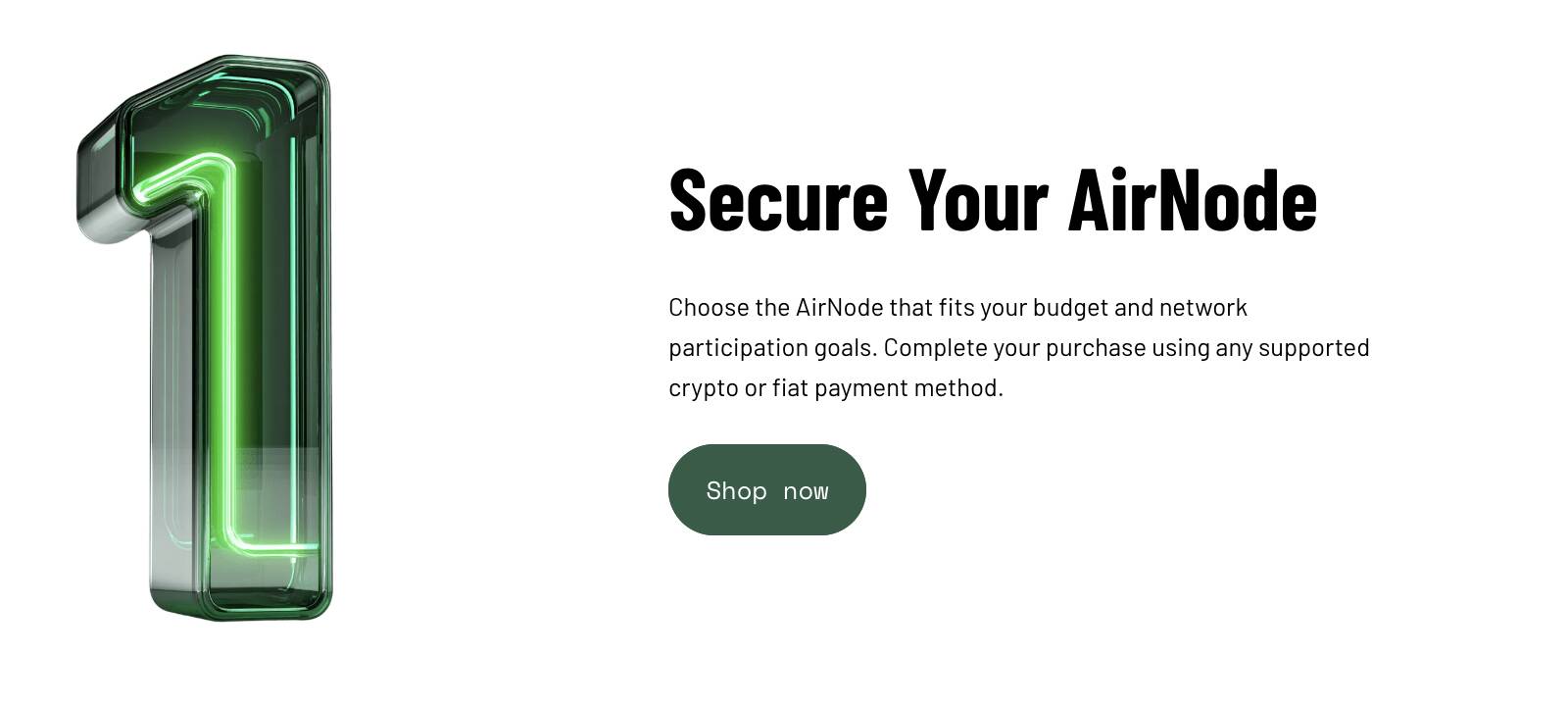Click the word Shop on the button
The image size is (1568, 706).
tap(736, 491)
